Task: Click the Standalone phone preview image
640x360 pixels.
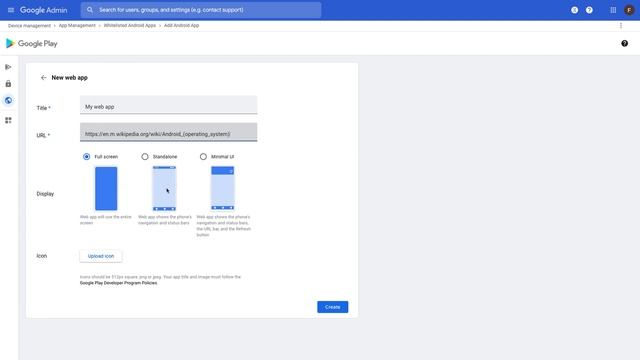Action: coord(164,189)
